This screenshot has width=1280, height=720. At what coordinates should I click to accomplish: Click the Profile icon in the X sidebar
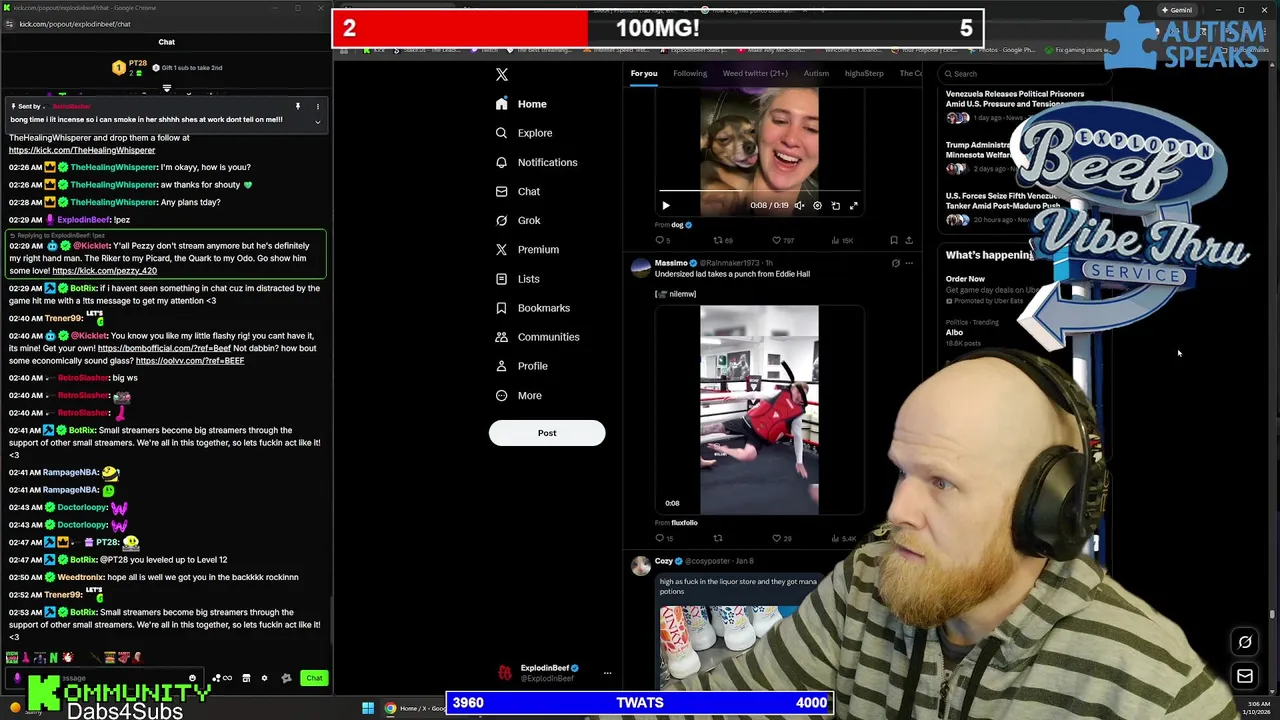click(501, 366)
